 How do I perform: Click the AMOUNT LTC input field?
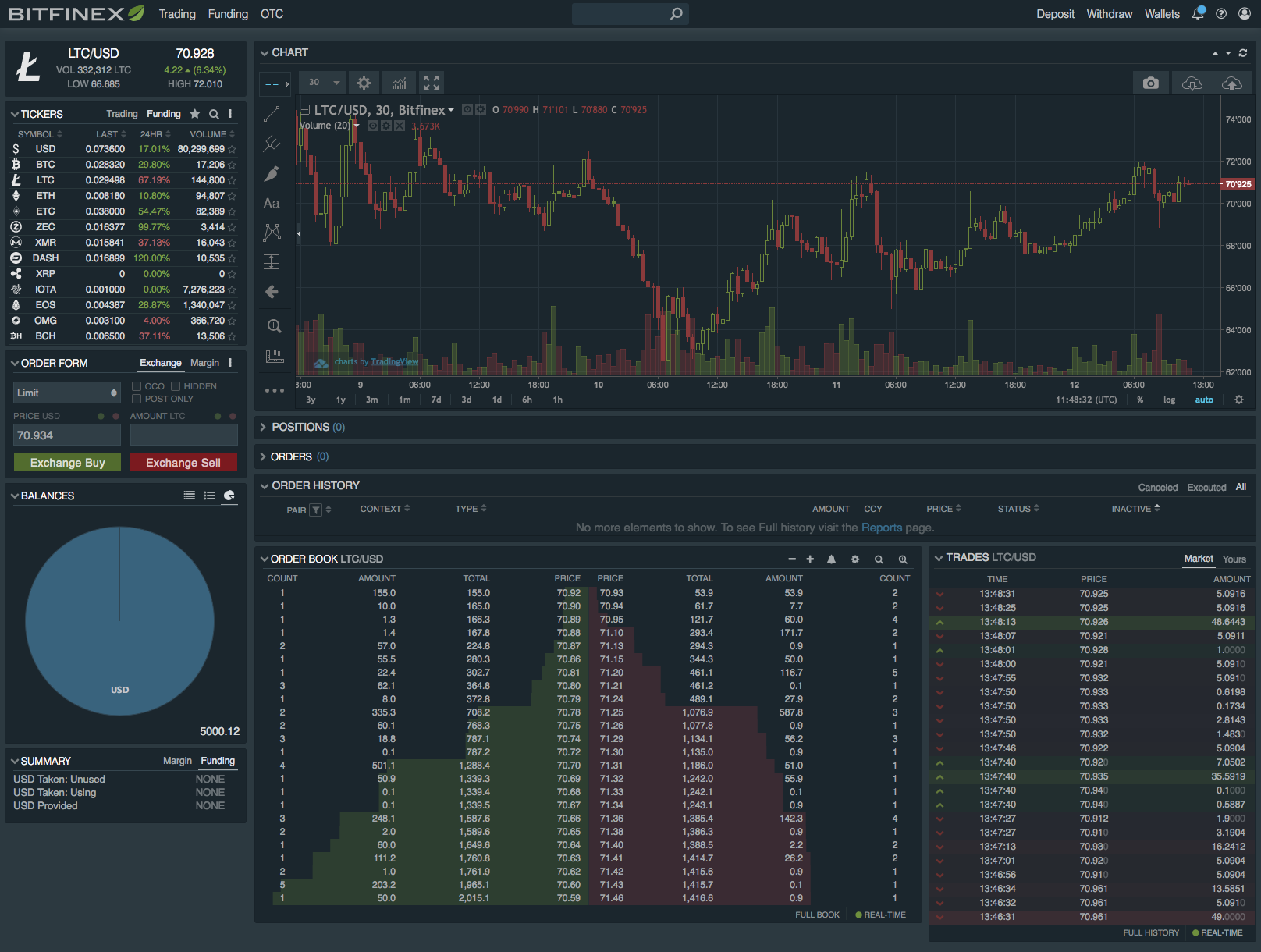point(183,435)
